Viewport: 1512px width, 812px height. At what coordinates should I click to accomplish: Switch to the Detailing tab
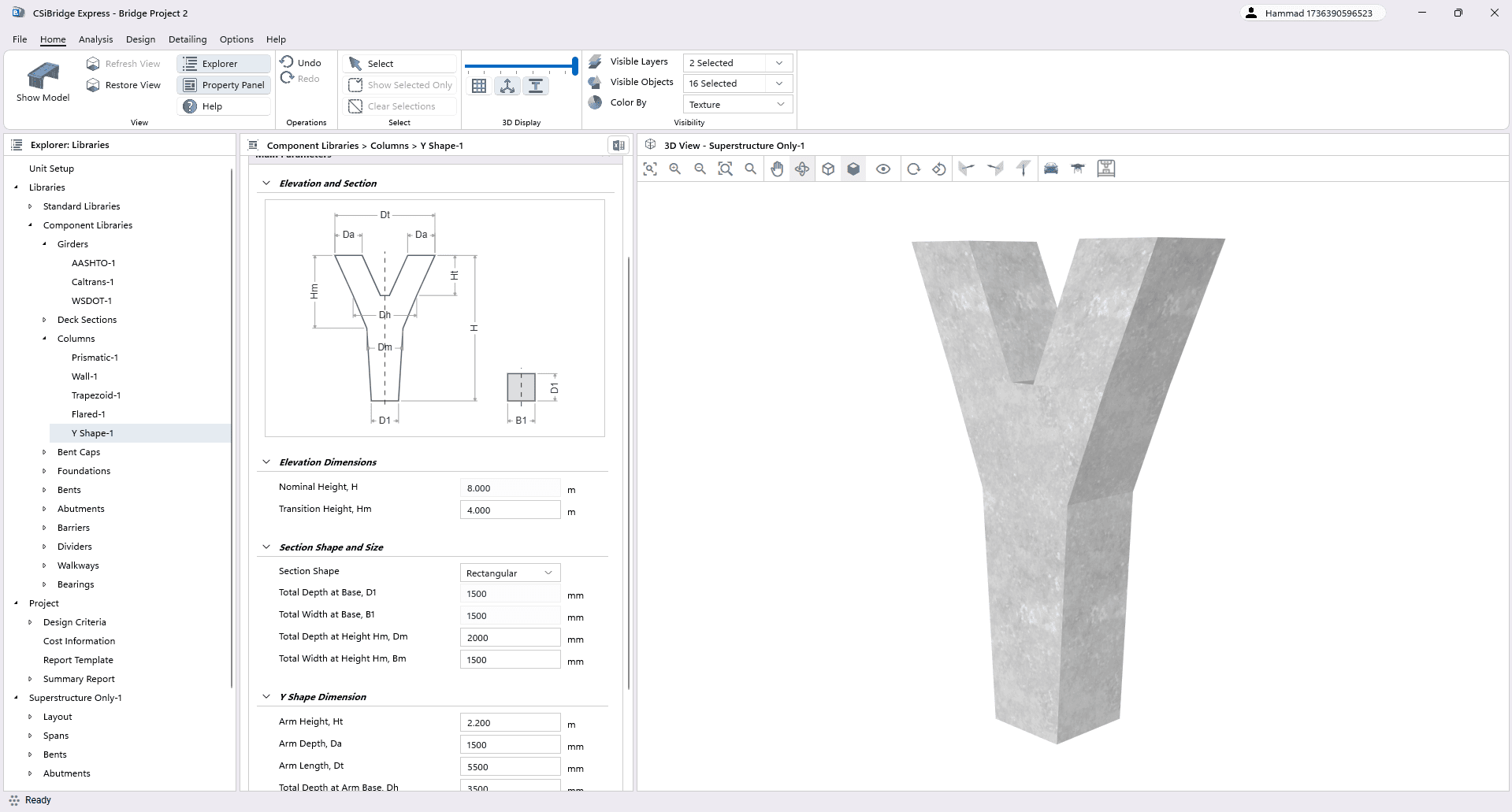click(187, 39)
